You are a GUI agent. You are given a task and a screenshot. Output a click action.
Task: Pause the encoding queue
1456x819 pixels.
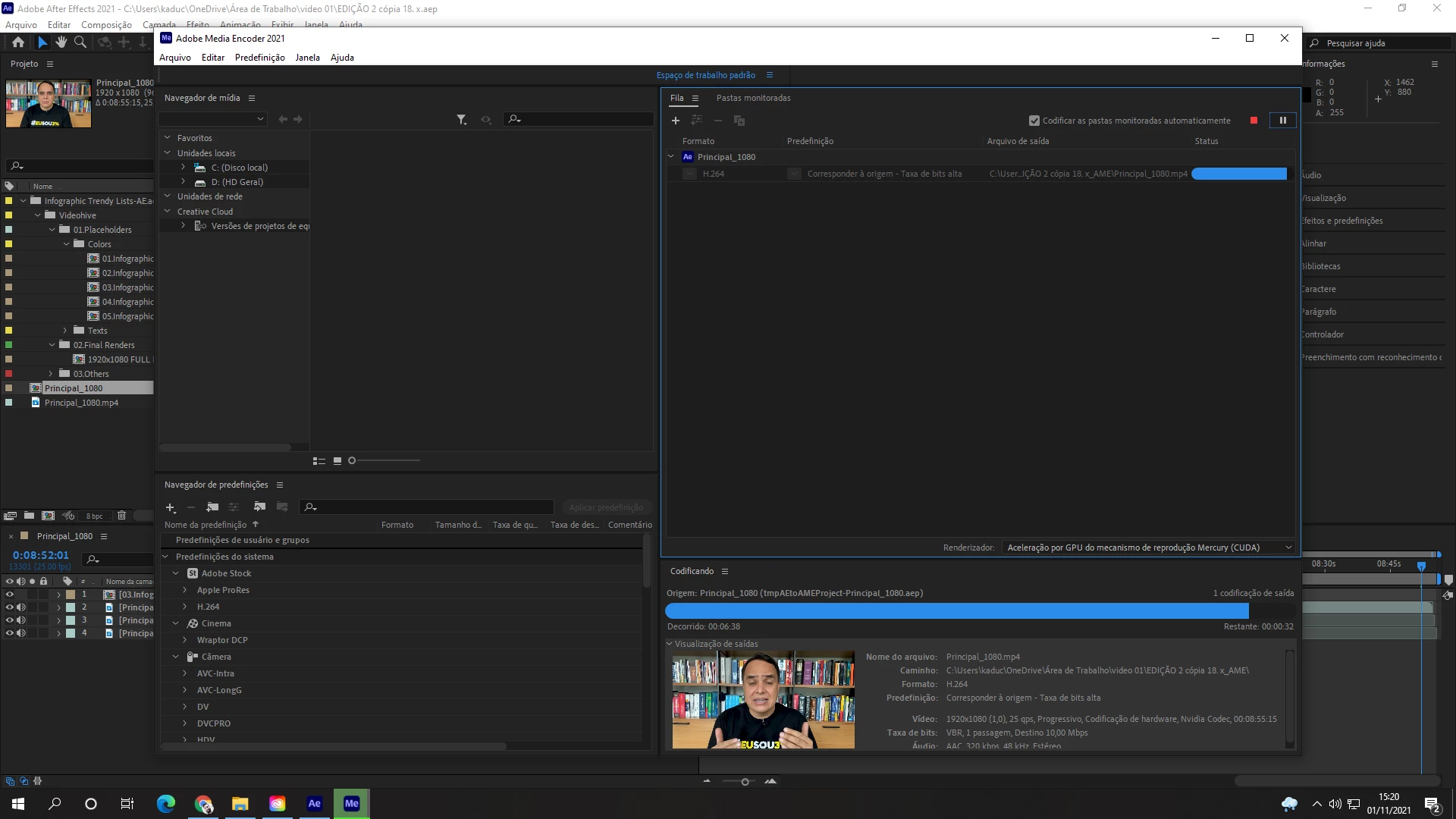point(1282,120)
